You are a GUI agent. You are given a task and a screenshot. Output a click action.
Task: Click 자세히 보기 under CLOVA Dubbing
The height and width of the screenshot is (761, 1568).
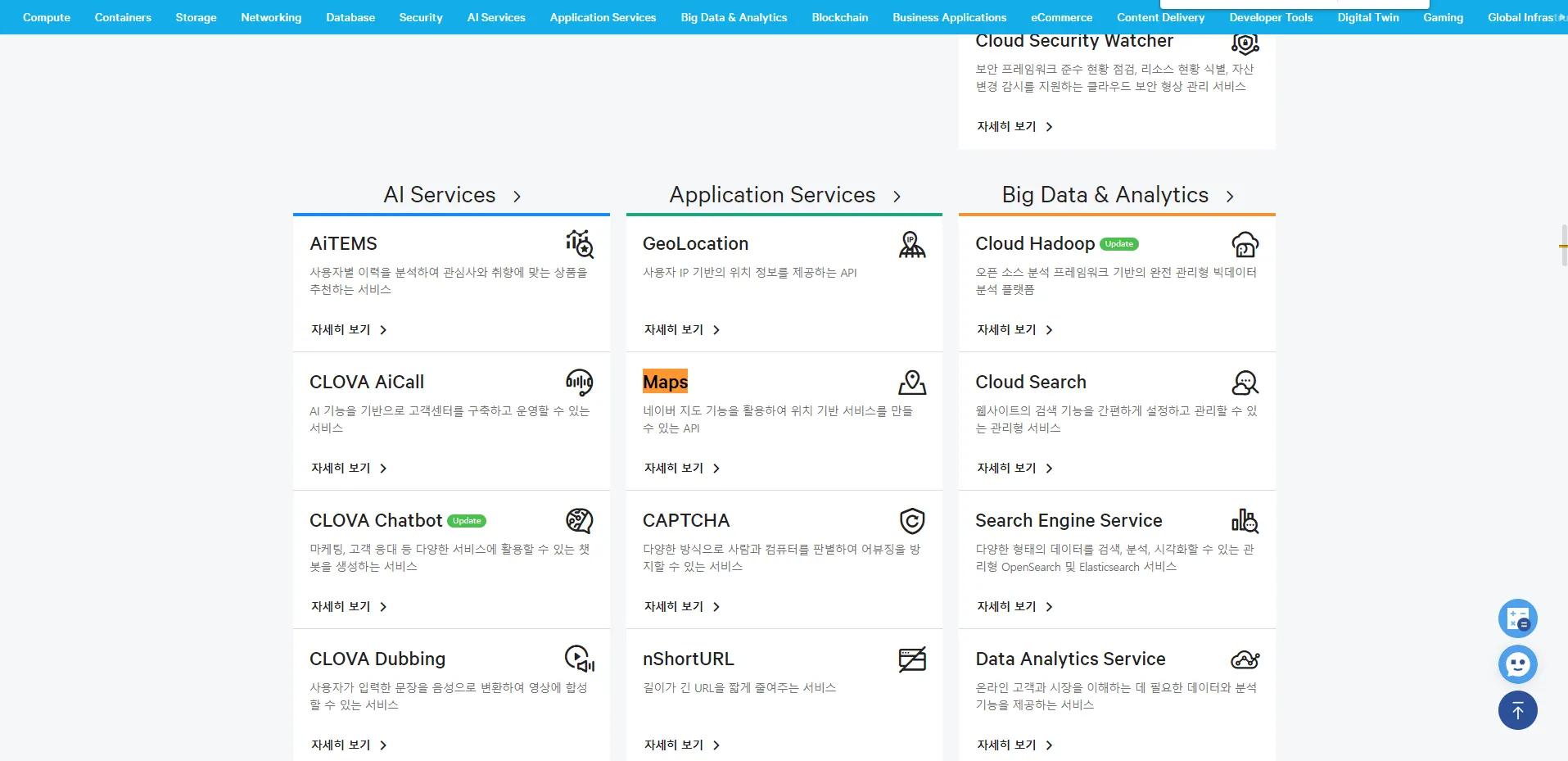[x=349, y=745]
